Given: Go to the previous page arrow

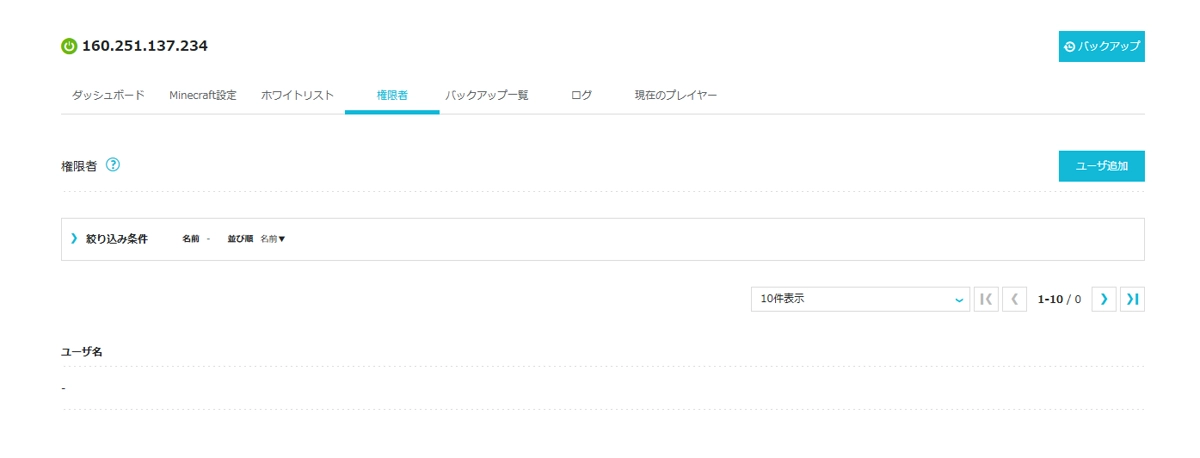Looking at the screenshot, I should point(1014,299).
